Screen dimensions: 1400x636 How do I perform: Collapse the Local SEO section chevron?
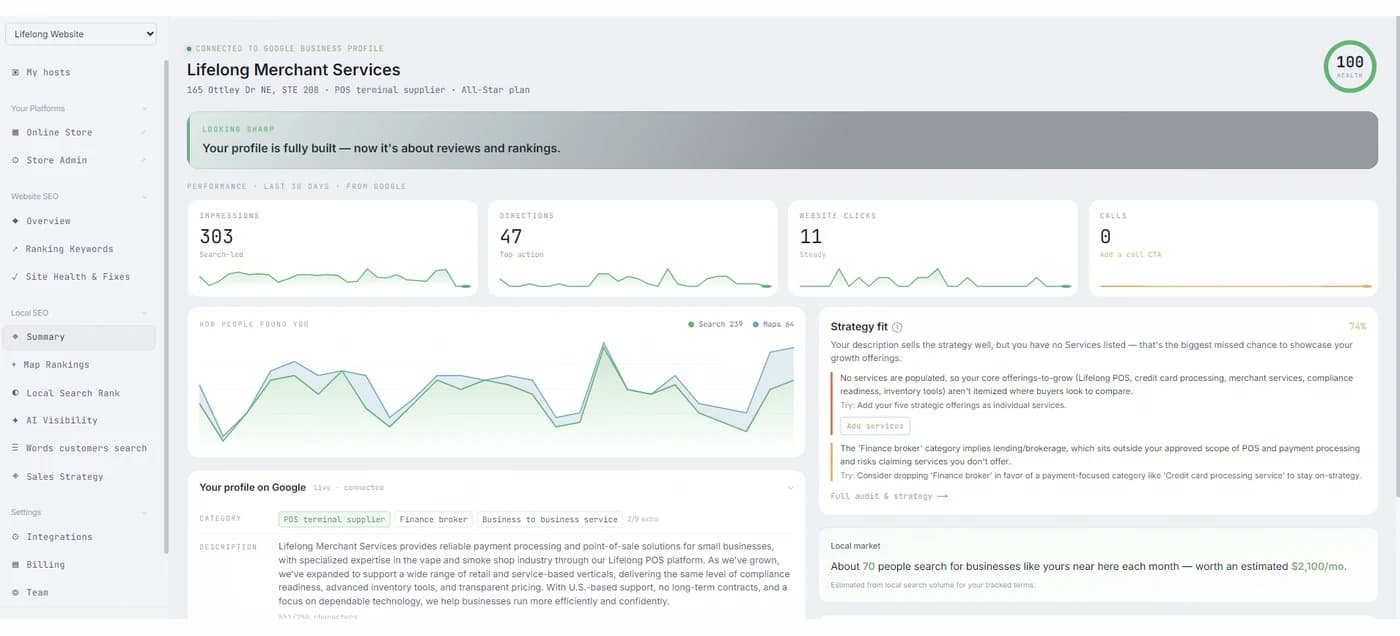point(144,313)
